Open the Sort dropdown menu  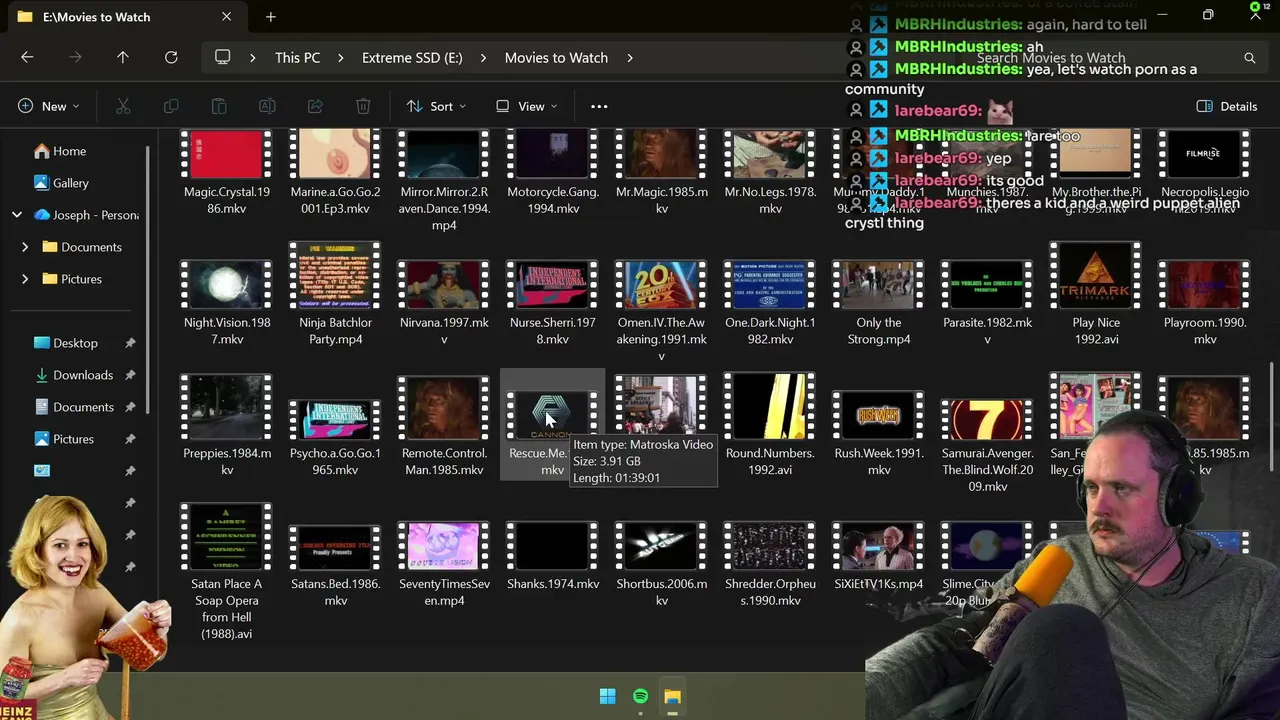tap(436, 106)
